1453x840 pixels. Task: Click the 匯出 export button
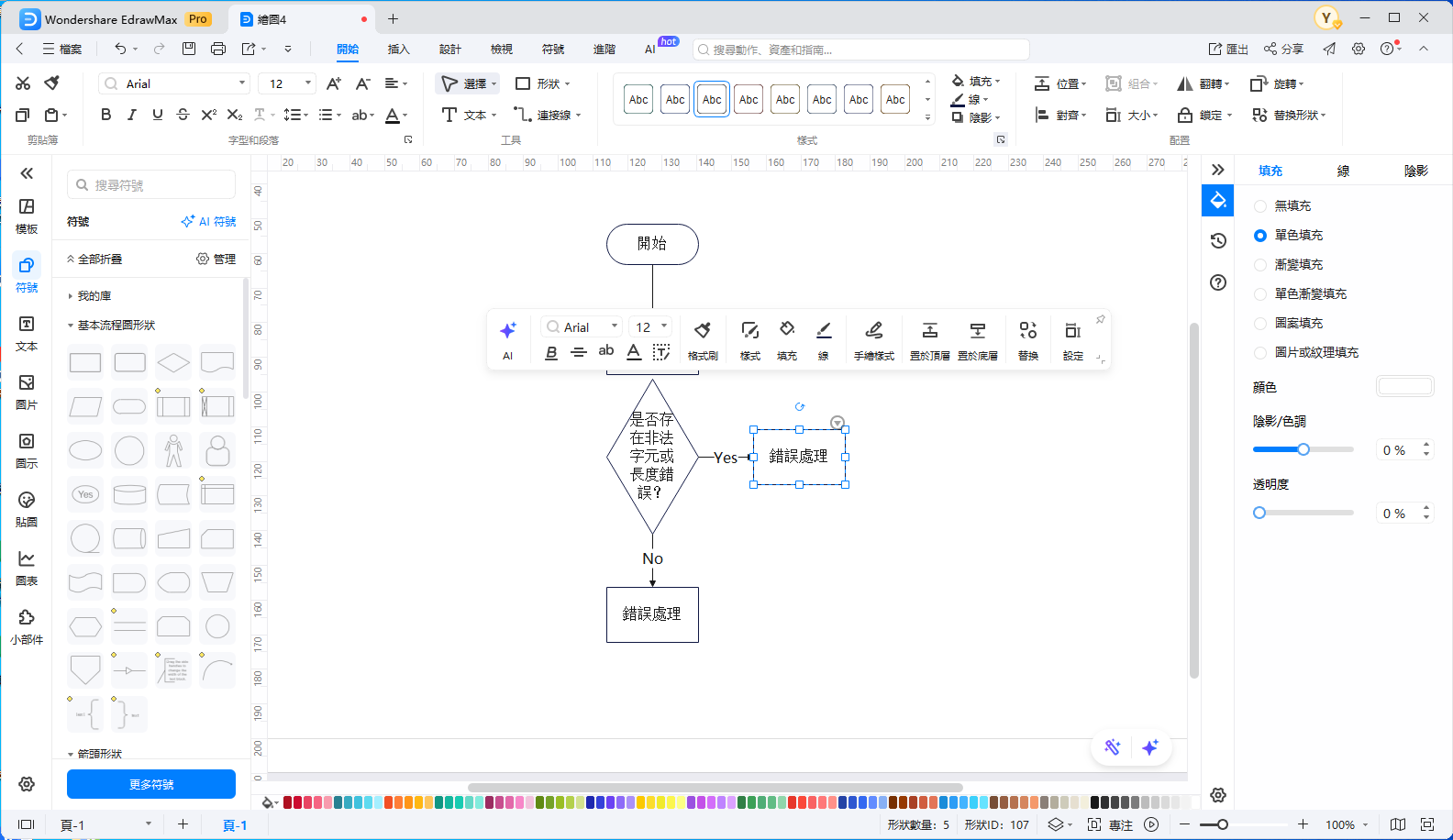(x=1228, y=50)
